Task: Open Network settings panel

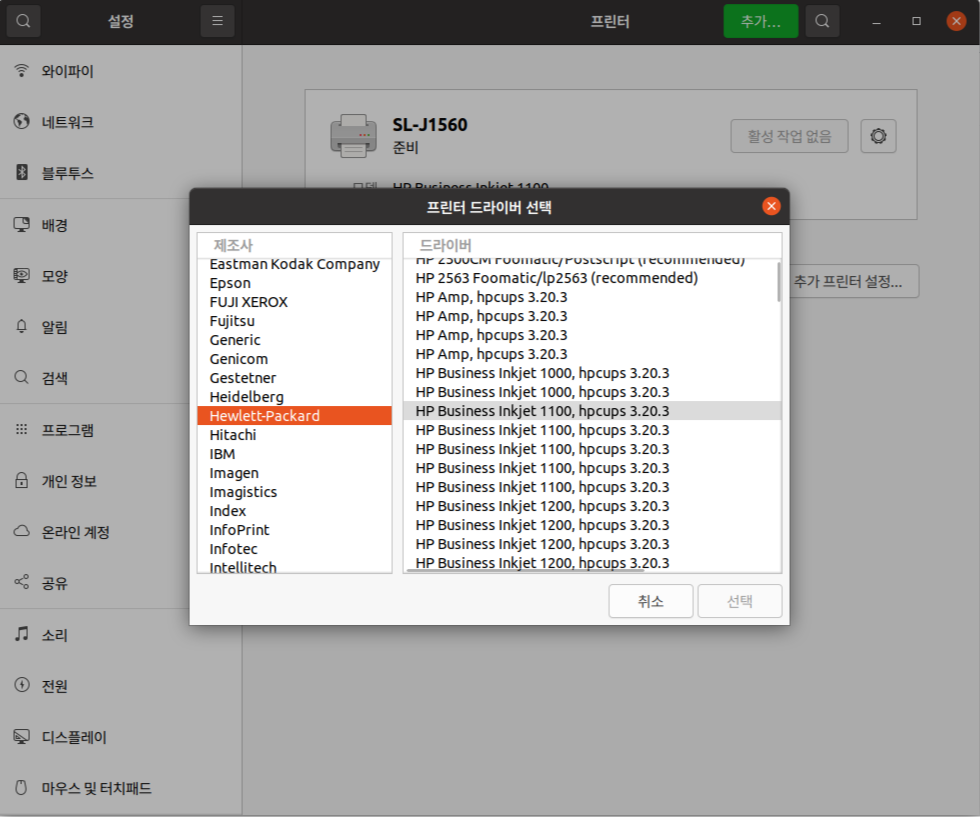Action: coord(121,122)
